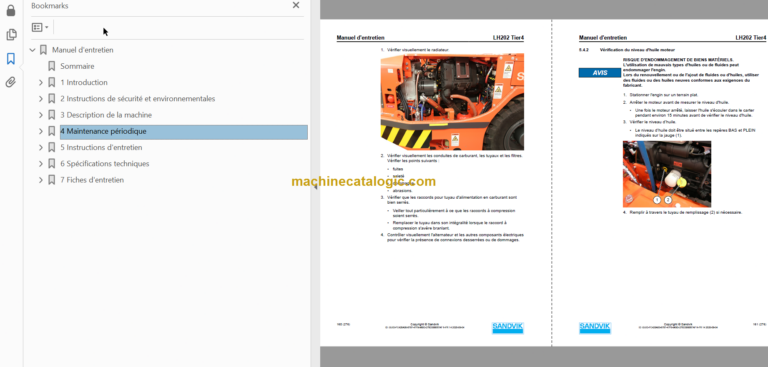The image size is (768, 367).
Task: Click the blue AVIS notice box
Action: click(600, 73)
